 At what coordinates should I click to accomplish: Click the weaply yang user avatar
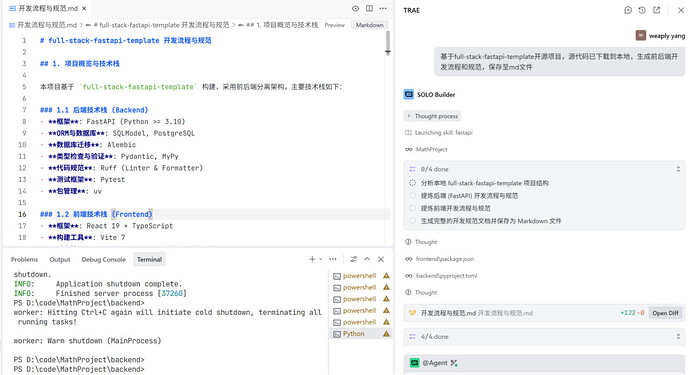[641, 36]
